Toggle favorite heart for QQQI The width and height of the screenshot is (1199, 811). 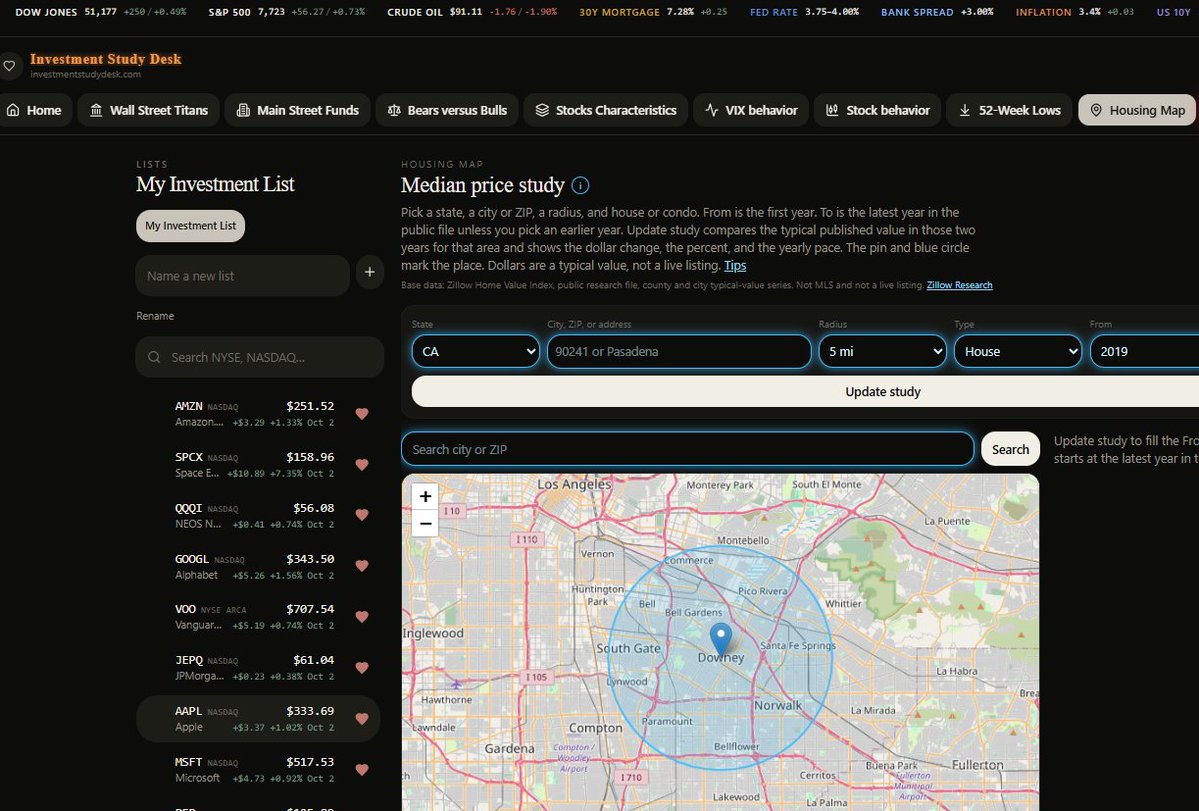[362, 515]
